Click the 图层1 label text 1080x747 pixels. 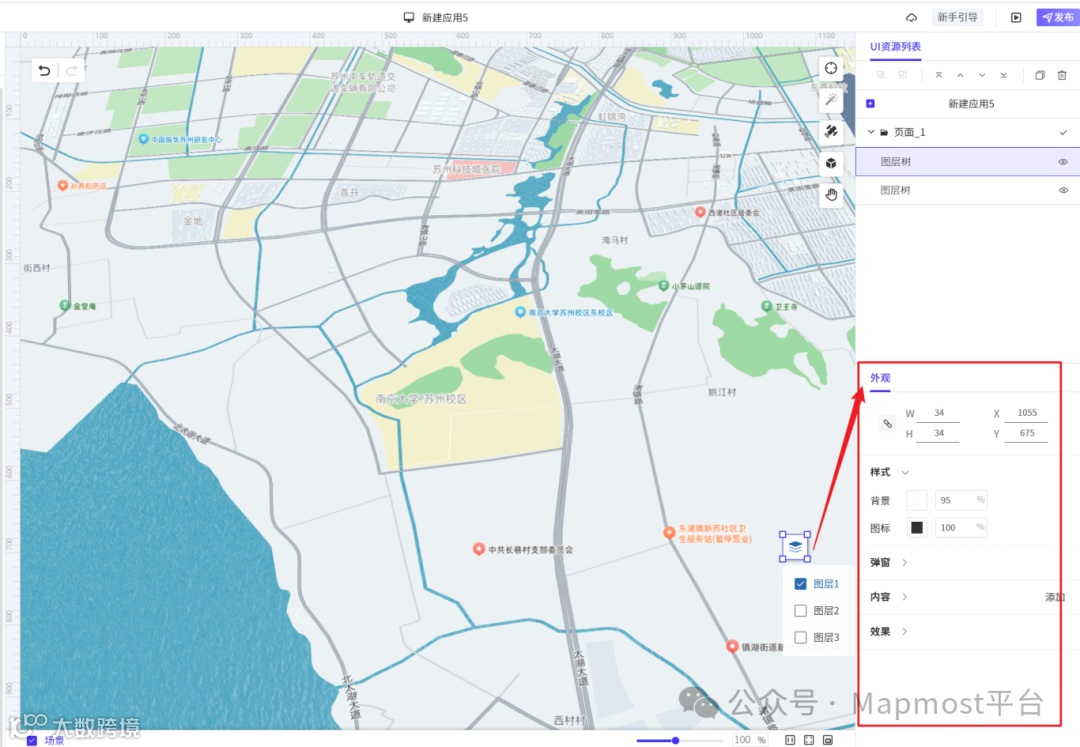(826, 584)
